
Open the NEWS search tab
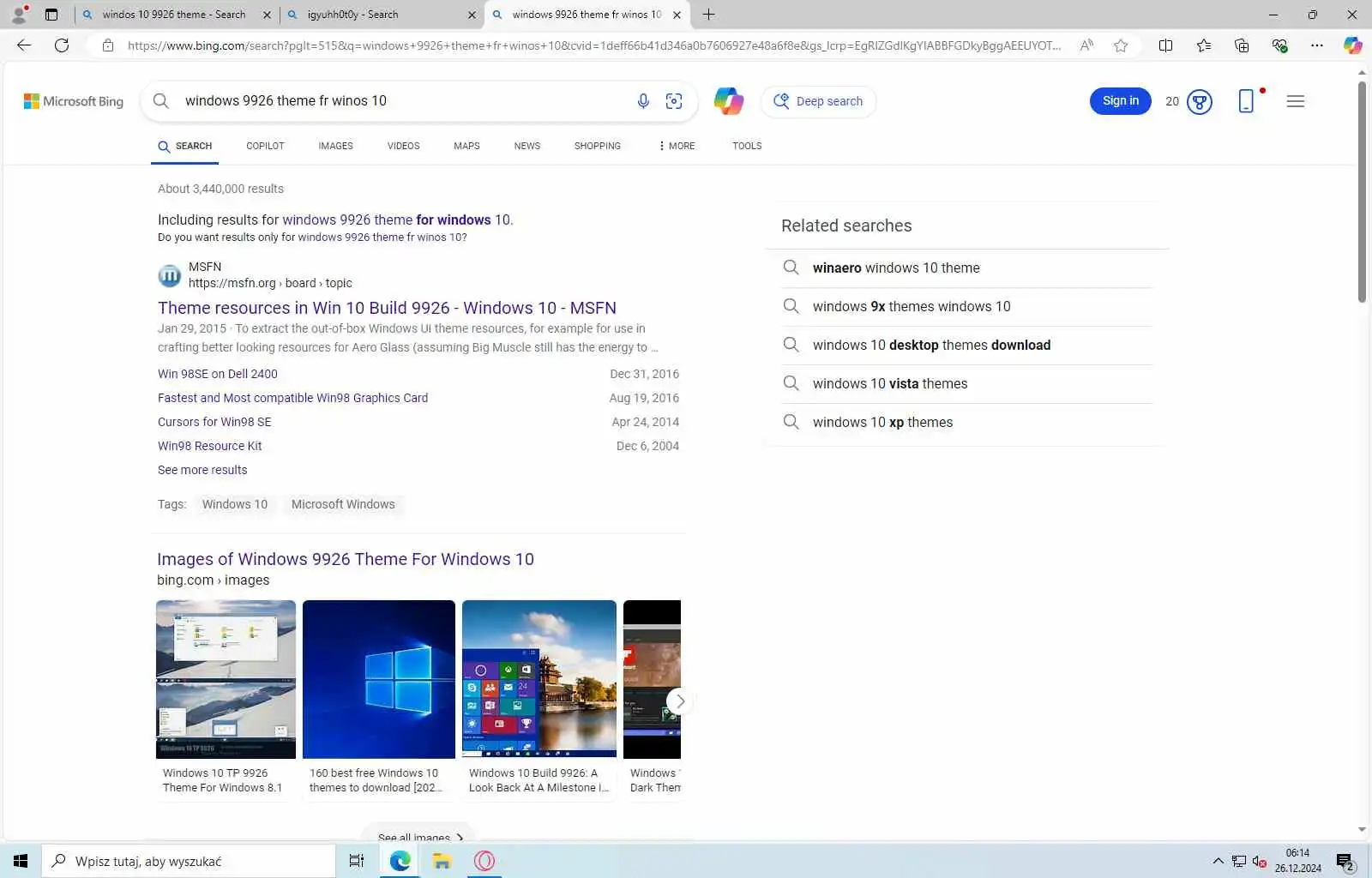[x=527, y=146]
